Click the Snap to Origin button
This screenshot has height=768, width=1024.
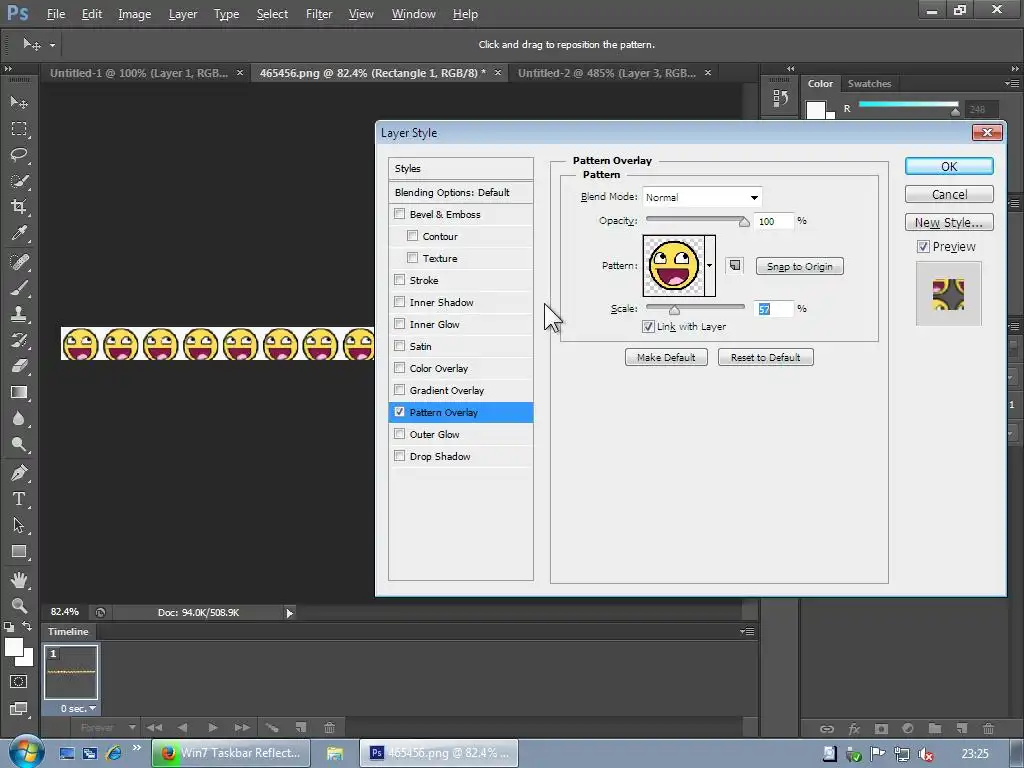point(799,266)
